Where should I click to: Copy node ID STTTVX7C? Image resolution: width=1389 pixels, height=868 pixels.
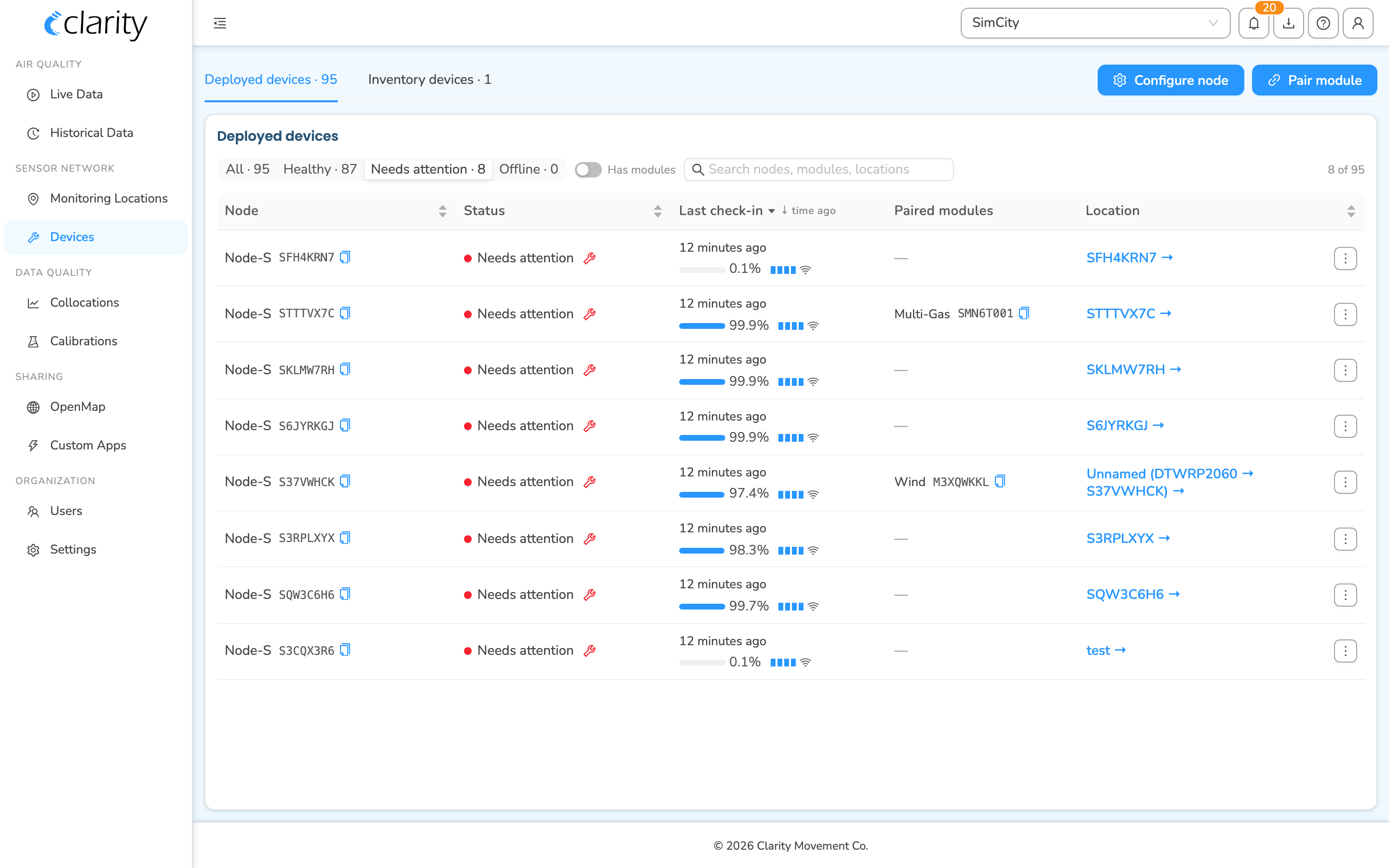(x=345, y=313)
